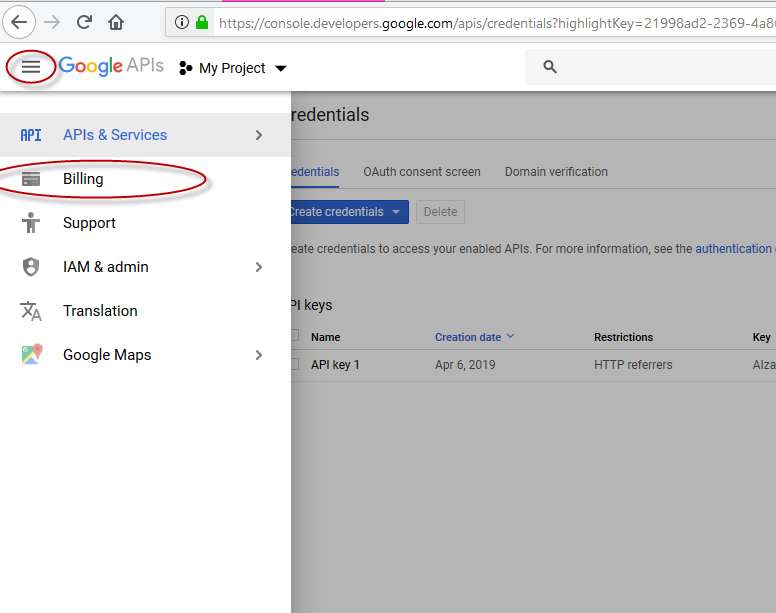Focus the browser URL address bar

pyautogui.click(x=495, y=22)
